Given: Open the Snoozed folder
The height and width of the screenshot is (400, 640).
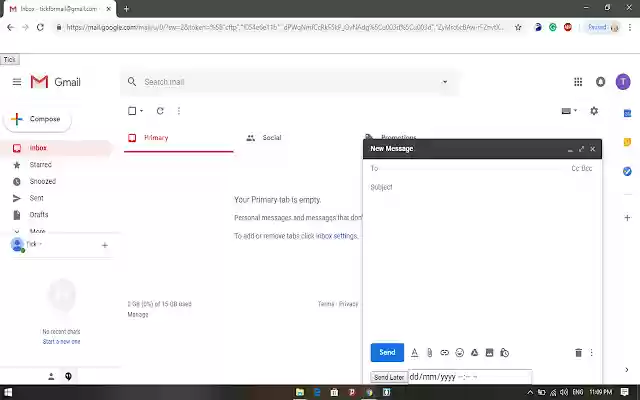Looking at the screenshot, I should (42, 181).
